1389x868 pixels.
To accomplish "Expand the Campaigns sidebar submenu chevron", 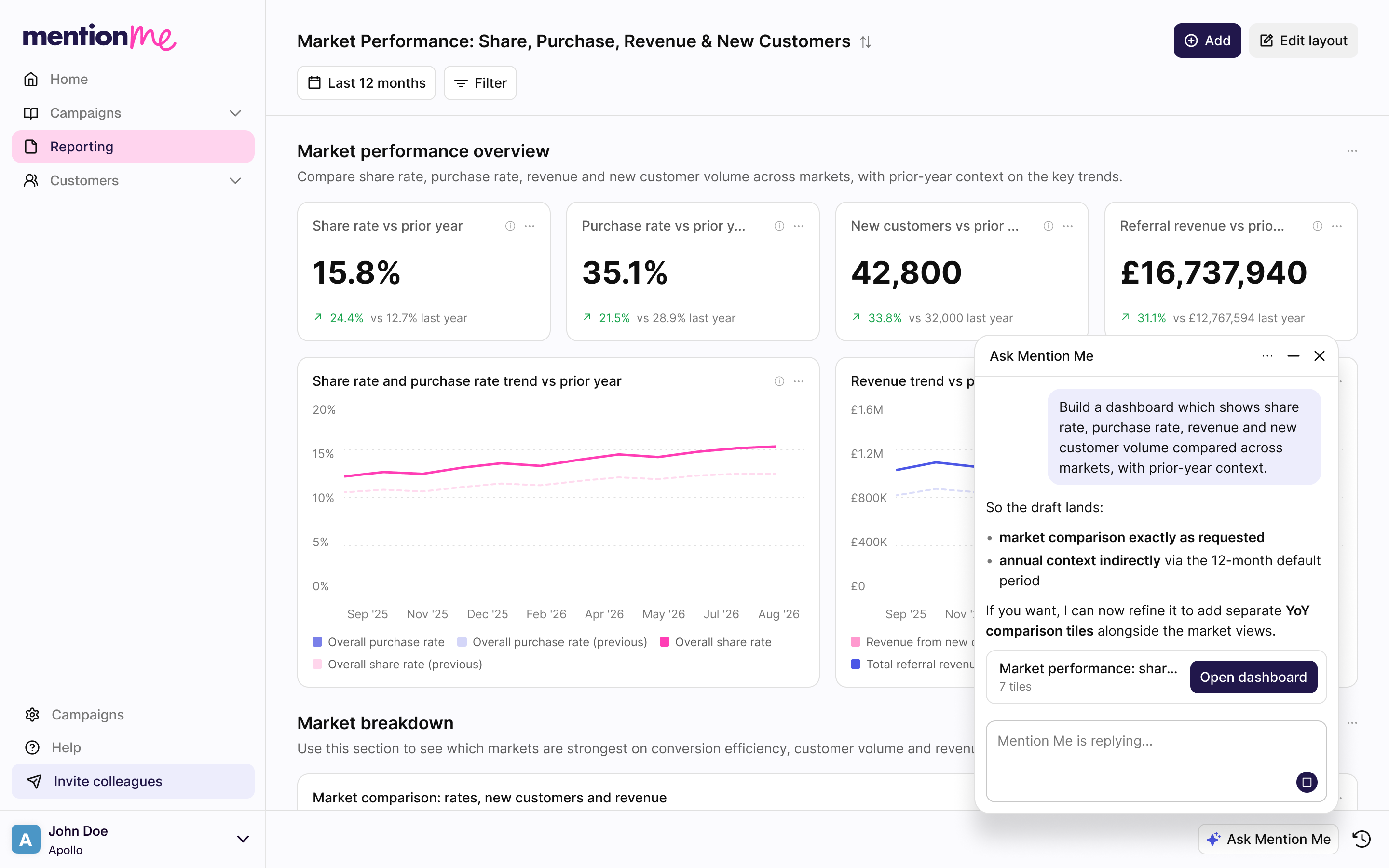I will (235, 113).
